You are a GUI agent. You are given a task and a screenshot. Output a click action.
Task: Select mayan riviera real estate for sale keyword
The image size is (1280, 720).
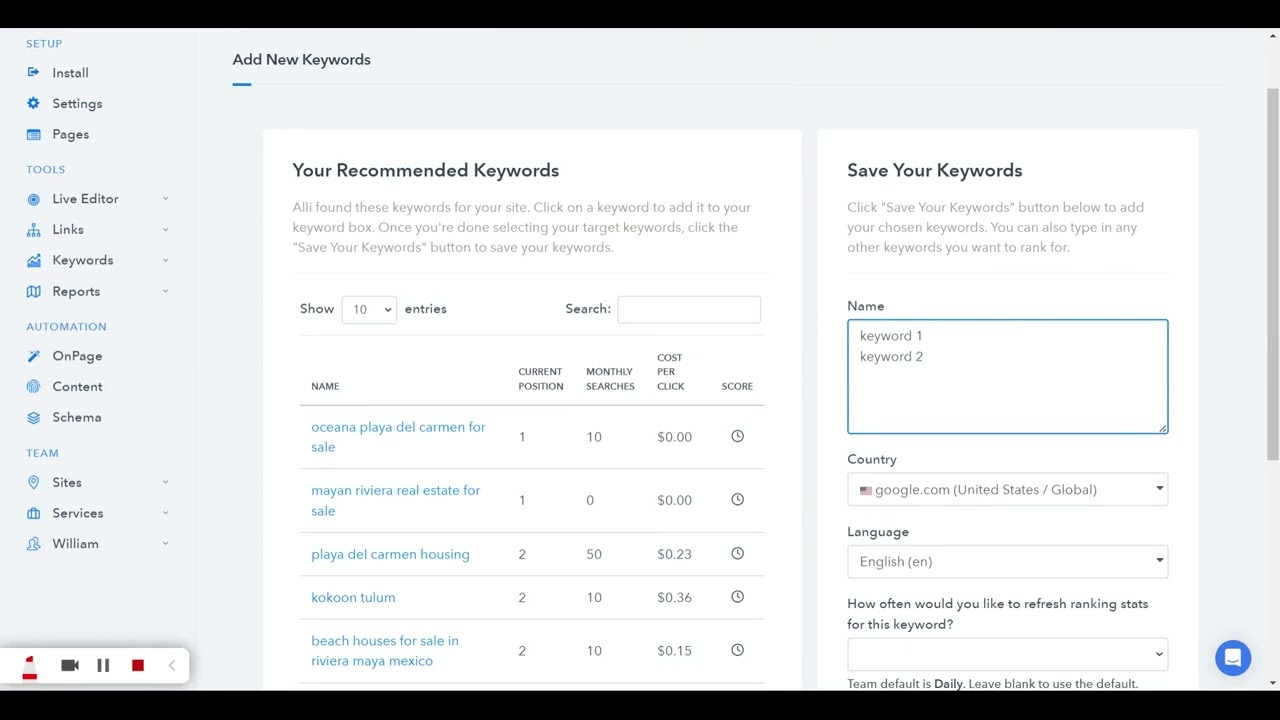[395, 500]
